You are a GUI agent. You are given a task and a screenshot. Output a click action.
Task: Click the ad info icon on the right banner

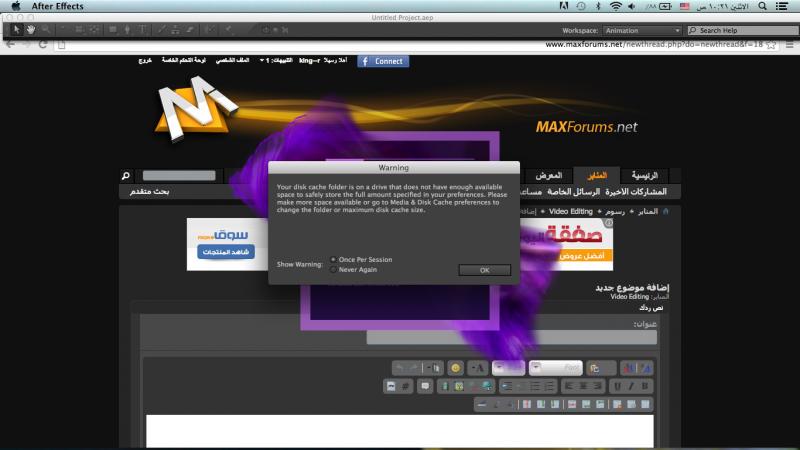point(608,223)
